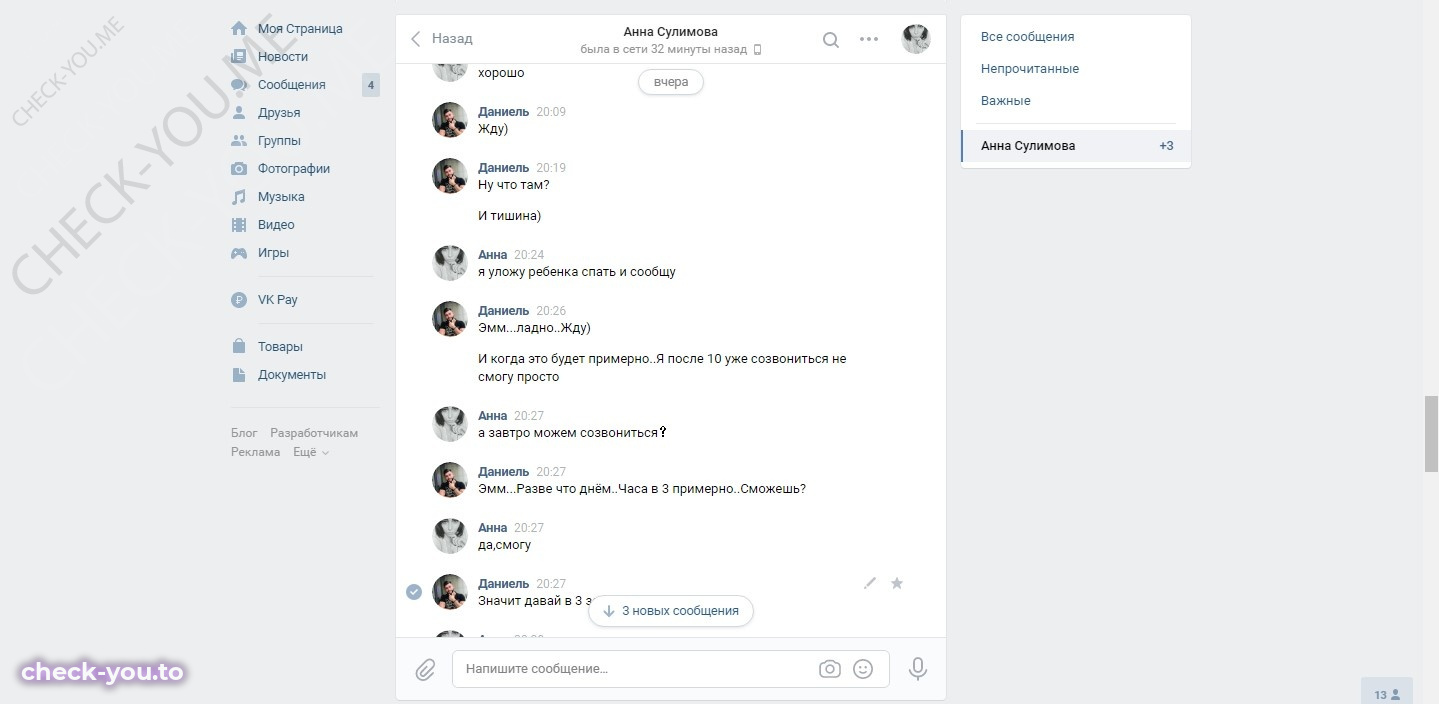The width and height of the screenshot is (1439, 704).
Task: Select the 'Ну что там?' message
Action: tap(514, 185)
